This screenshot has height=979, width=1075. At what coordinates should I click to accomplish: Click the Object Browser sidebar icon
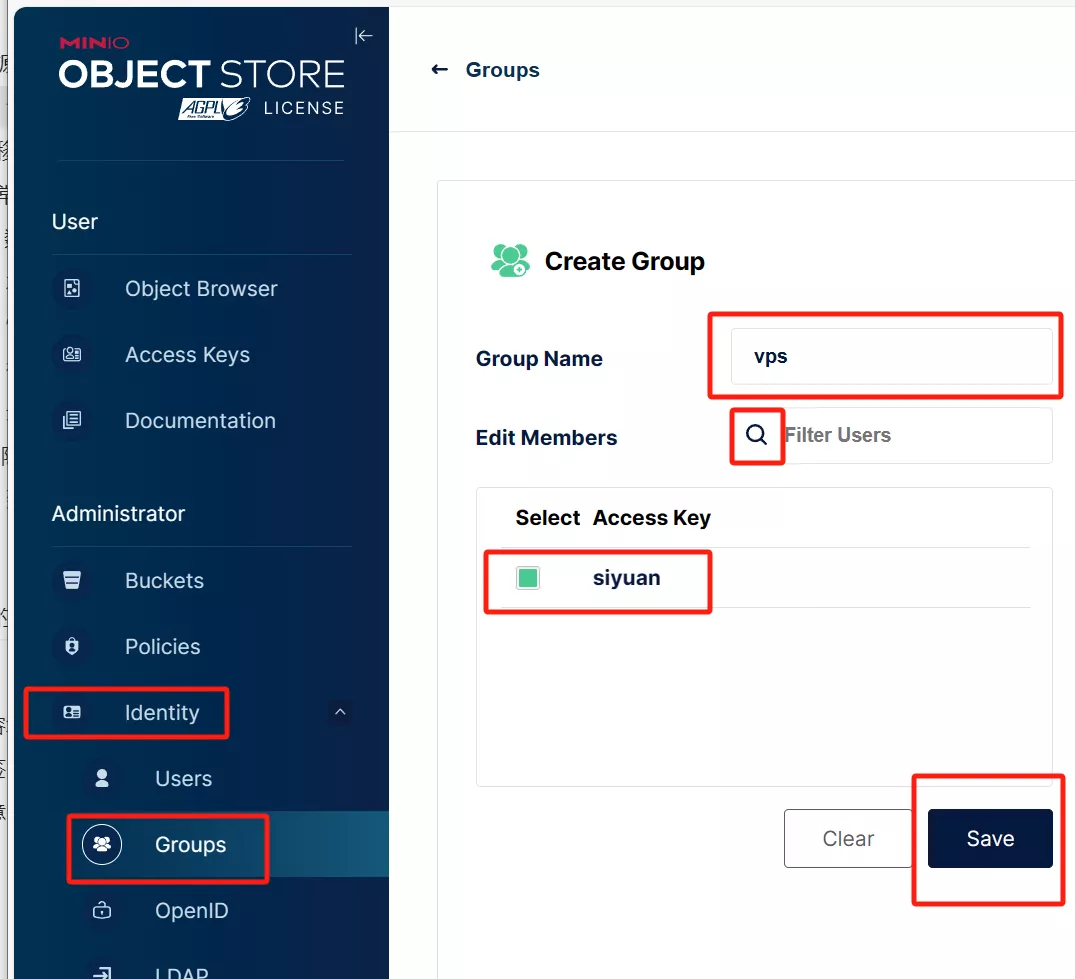tap(72, 289)
